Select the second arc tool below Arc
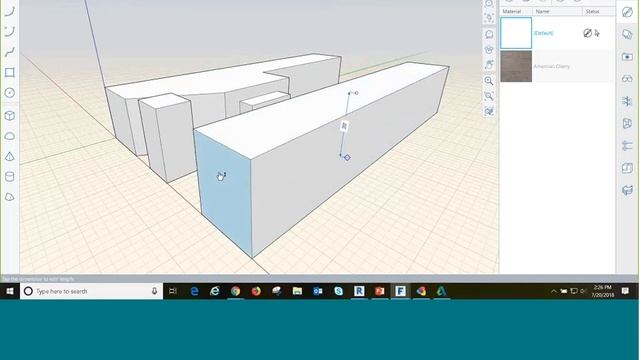The width and height of the screenshot is (640, 360). pos(10,31)
